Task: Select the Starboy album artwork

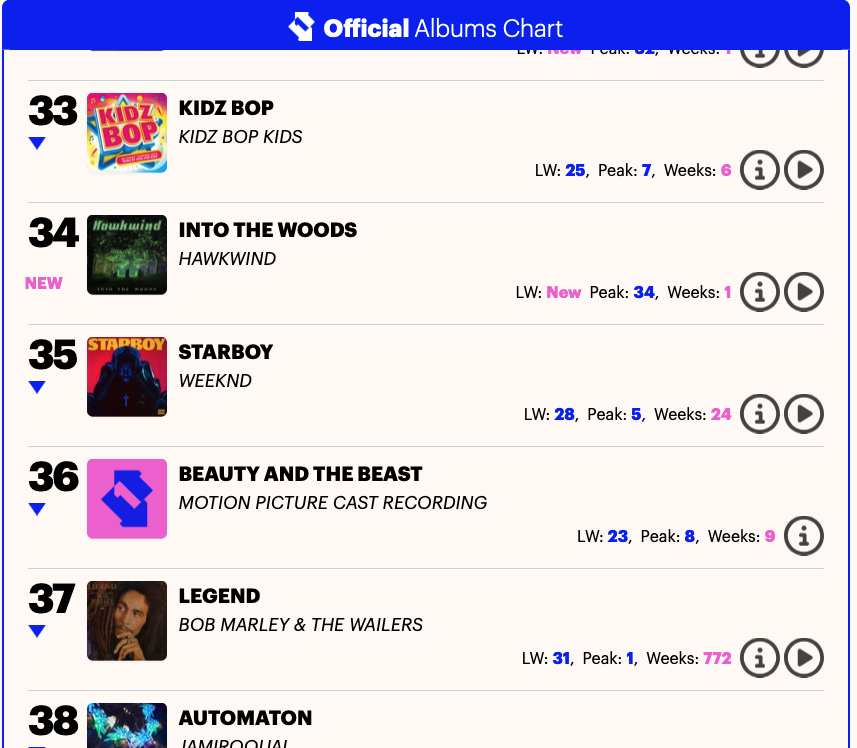Action: 127,377
